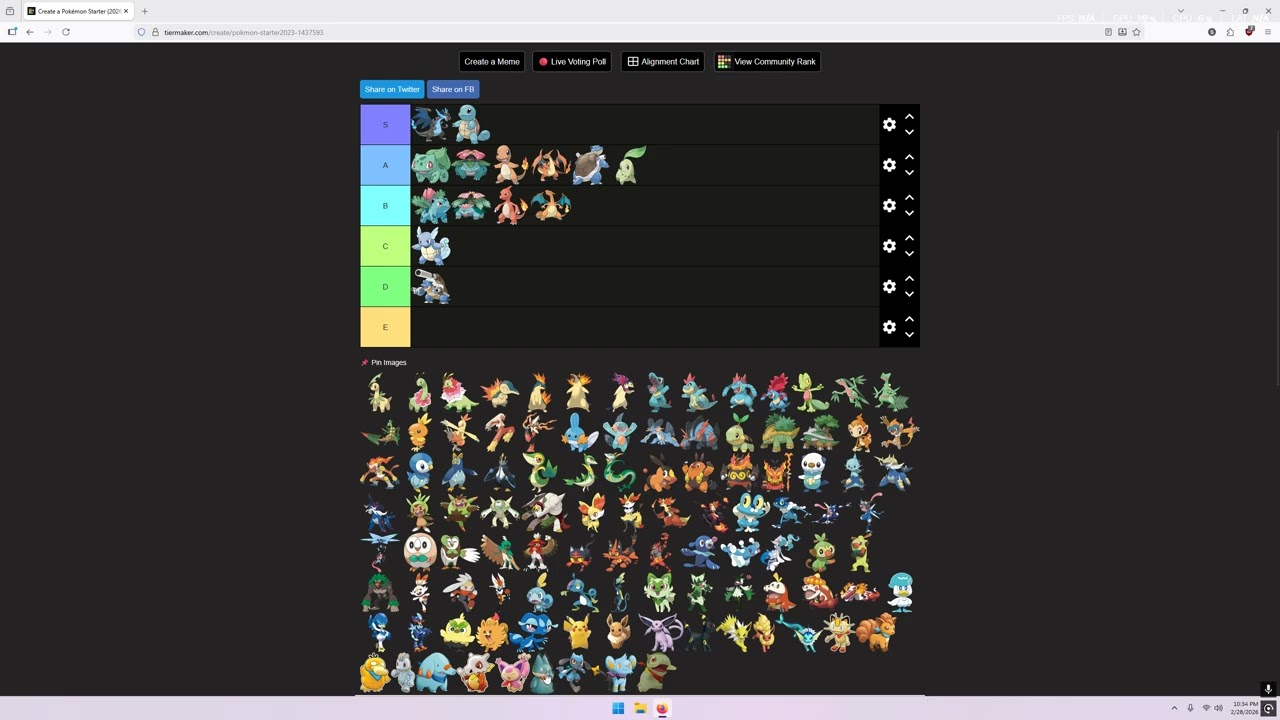Image resolution: width=1280 pixels, height=720 pixels.
Task: Select Piplup in the image pool
Action: pos(420,471)
